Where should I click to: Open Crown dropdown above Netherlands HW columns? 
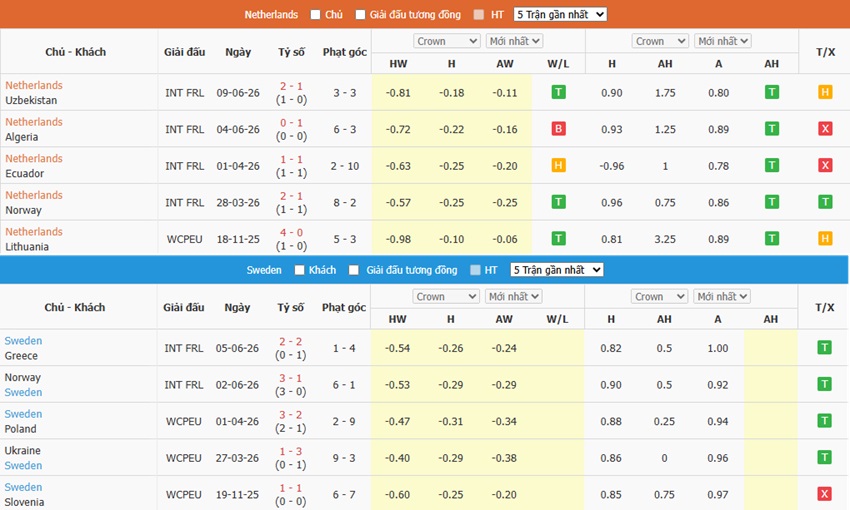(x=447, y=41)
